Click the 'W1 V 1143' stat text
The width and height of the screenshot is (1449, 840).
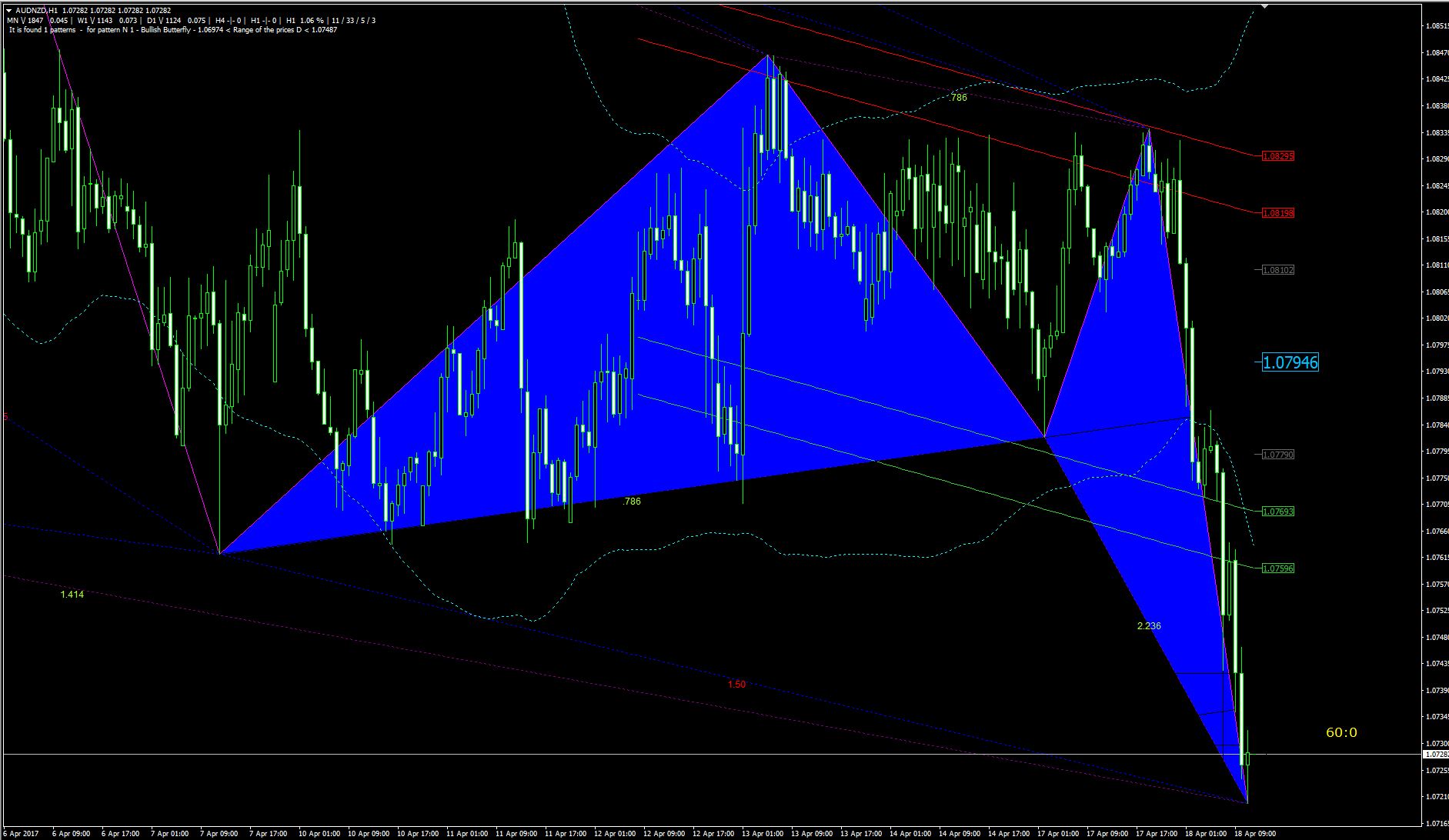click(95, 21)
